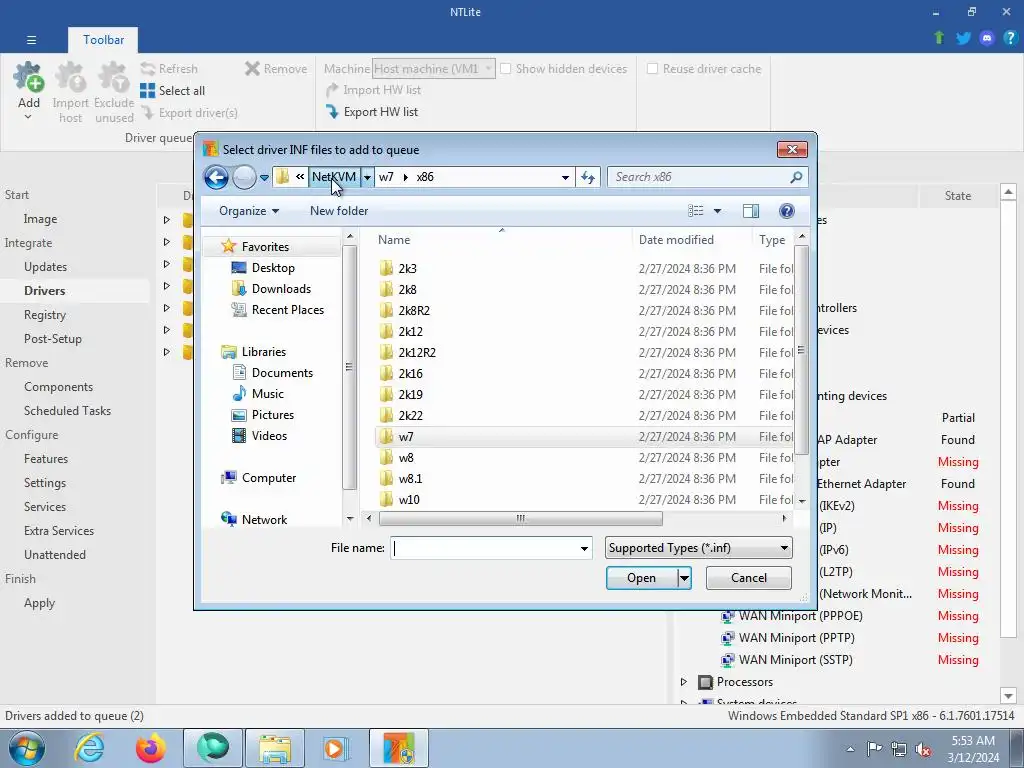Select Recent Places in navigation pane

coord(288,310)
